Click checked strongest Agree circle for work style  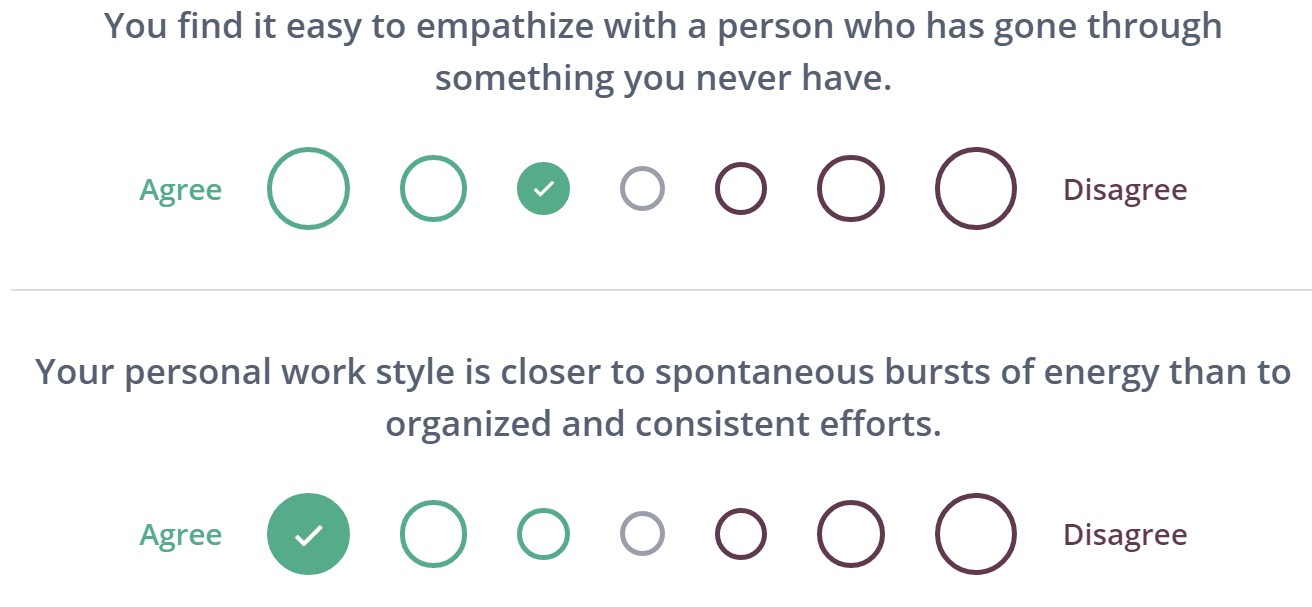pyautogui.click(x=308, y=534)
